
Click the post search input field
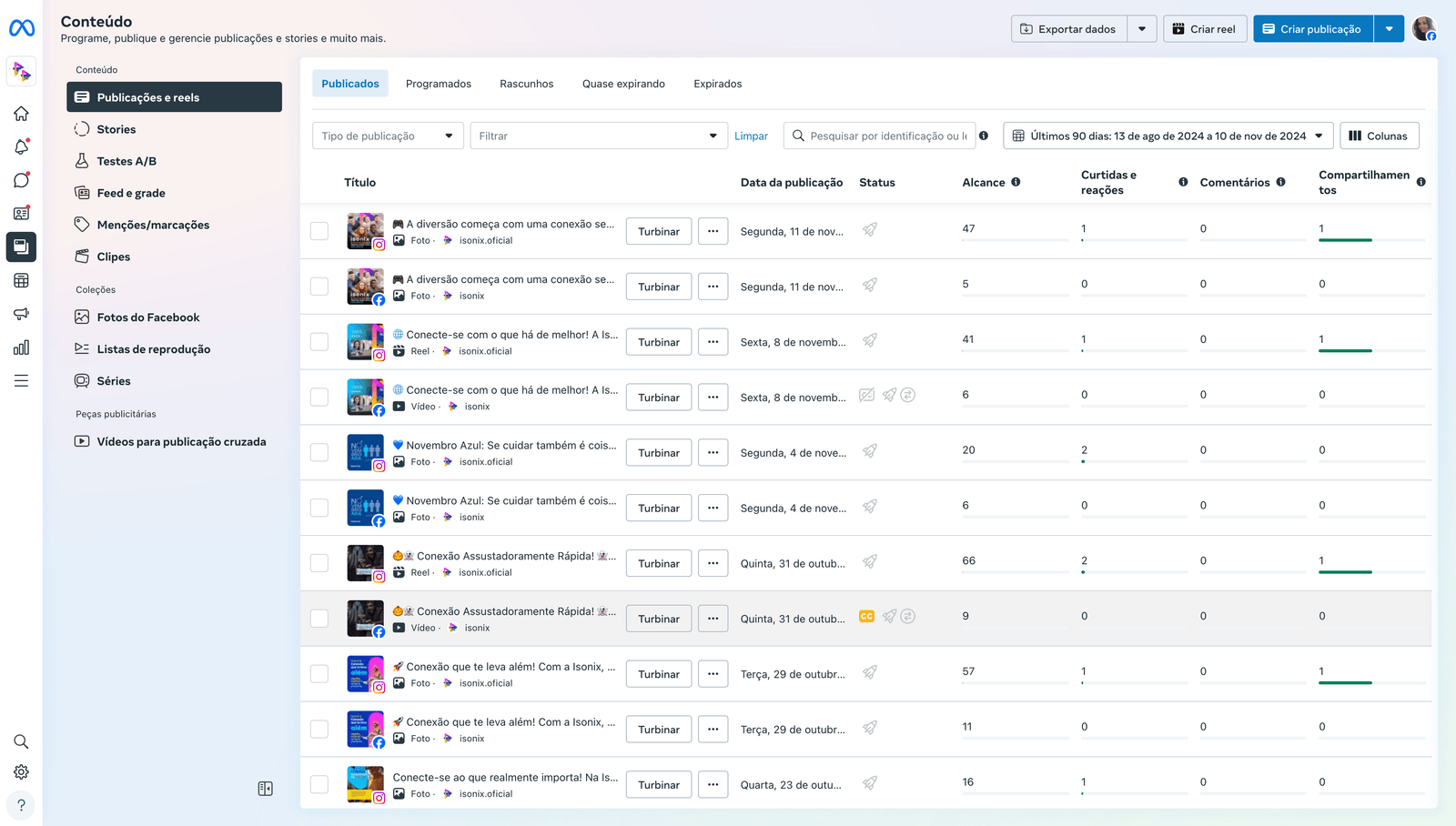[887, 136]
